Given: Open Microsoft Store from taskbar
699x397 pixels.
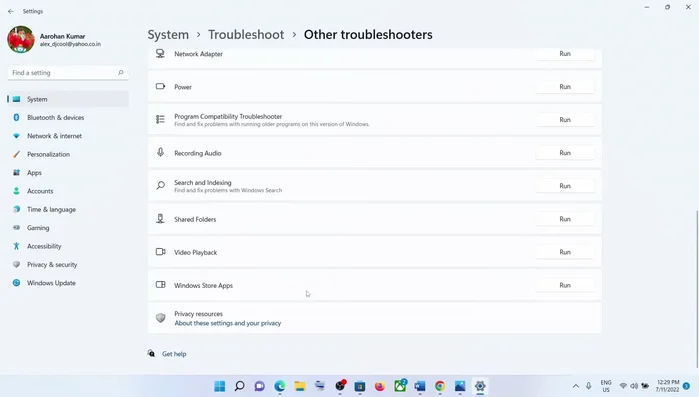Looking at the screenshot, I should [x=360, y=386].
